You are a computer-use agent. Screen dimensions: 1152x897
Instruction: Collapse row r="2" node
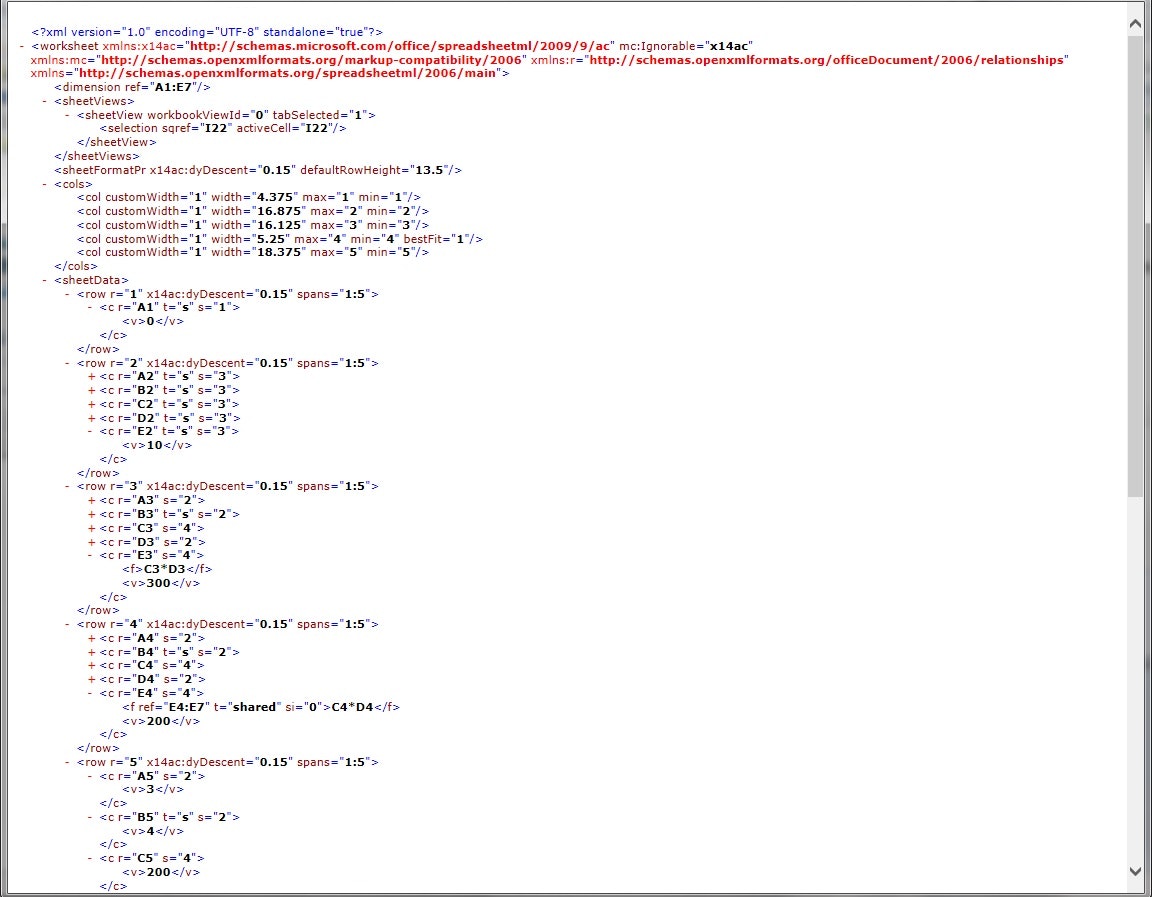[x=68, y=364]
